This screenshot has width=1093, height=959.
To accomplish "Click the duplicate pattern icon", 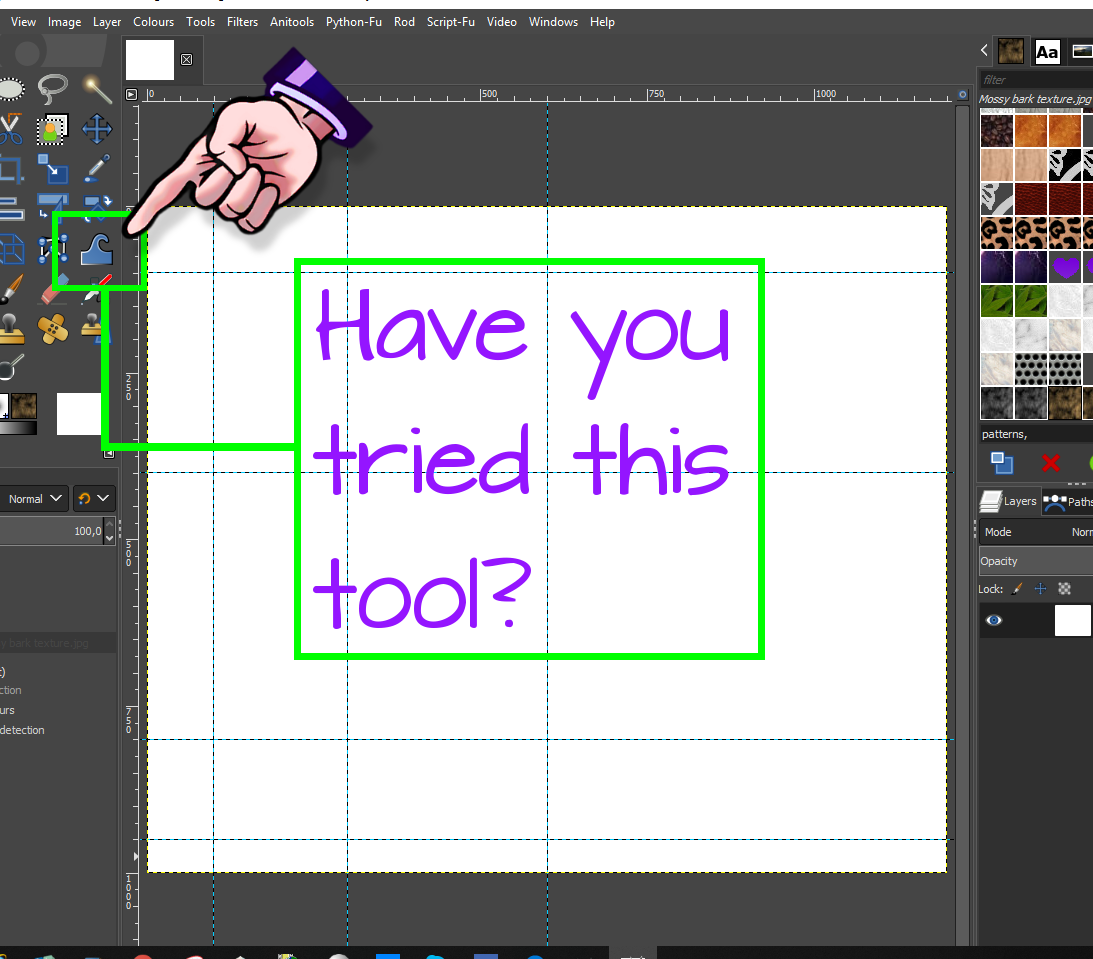I will [1002, 463].
